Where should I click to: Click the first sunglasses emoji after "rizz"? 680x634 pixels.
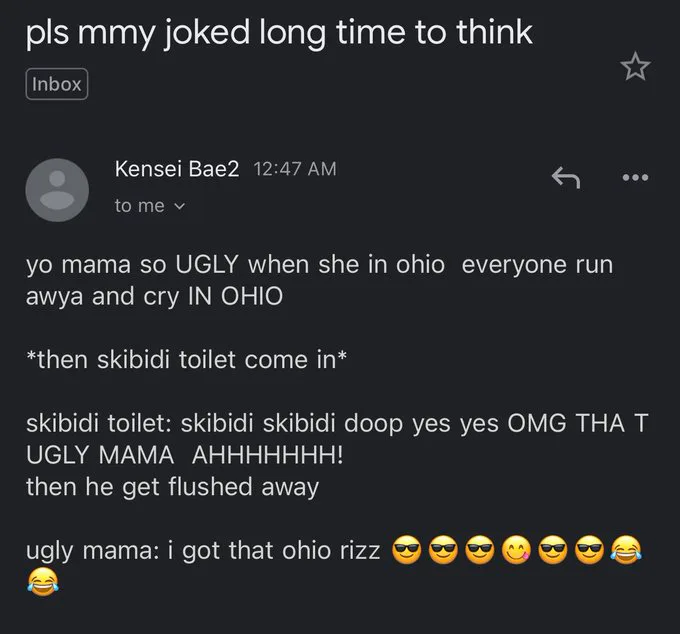pyautogui.click(x=405, y=550)
